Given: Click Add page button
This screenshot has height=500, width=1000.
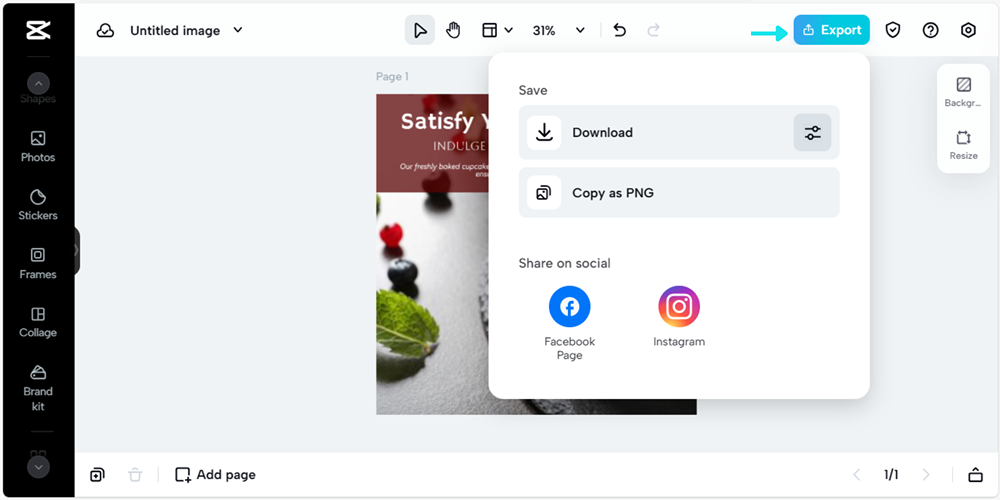Looking at the screenshot, I should [215, 474].
